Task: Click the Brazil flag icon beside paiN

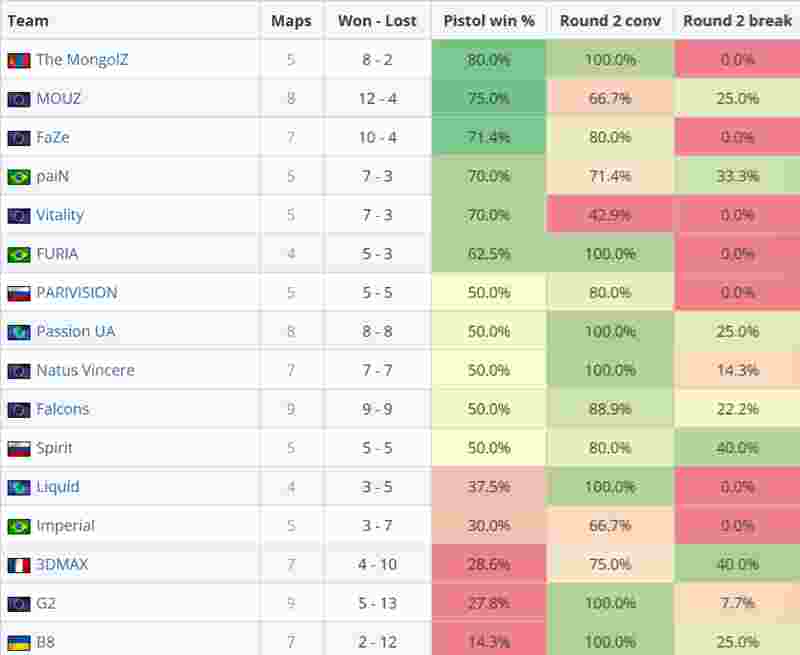Action: 18,177
